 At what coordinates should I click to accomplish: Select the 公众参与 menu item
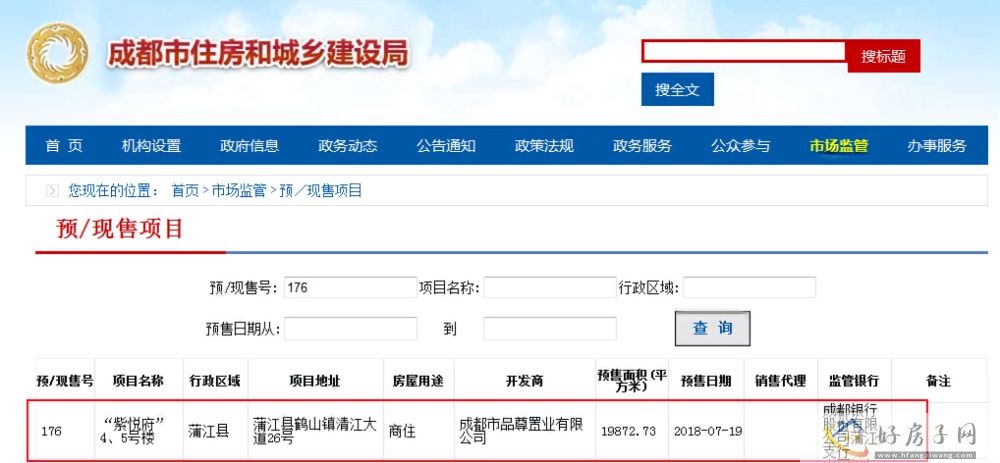coord(740,146)
